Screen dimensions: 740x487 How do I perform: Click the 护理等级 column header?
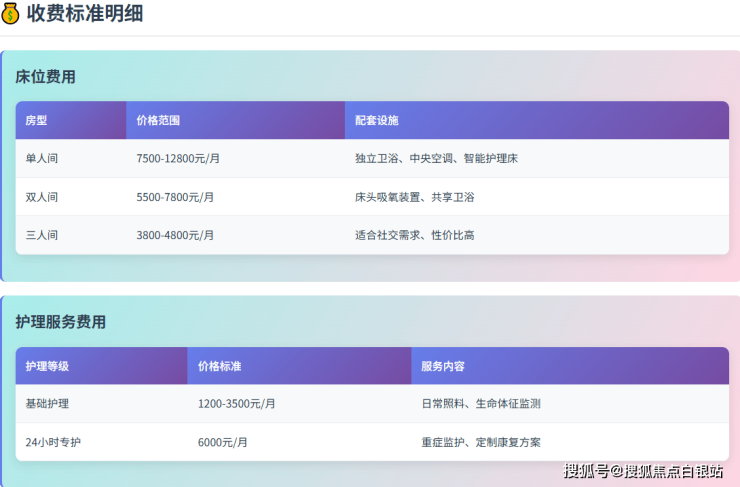(47, 366)
